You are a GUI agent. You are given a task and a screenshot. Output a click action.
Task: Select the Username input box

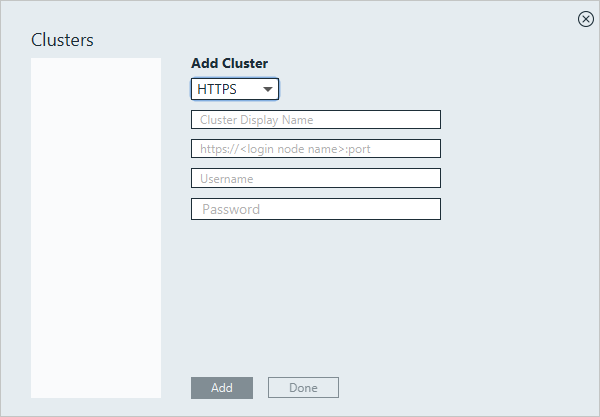pos(316,178)
